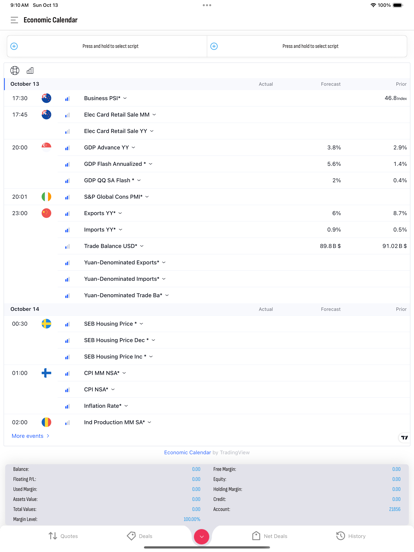Tap the red center arrow button
Image resolution: width=414 pixels, height=552 pixels.
coord(201,537)
